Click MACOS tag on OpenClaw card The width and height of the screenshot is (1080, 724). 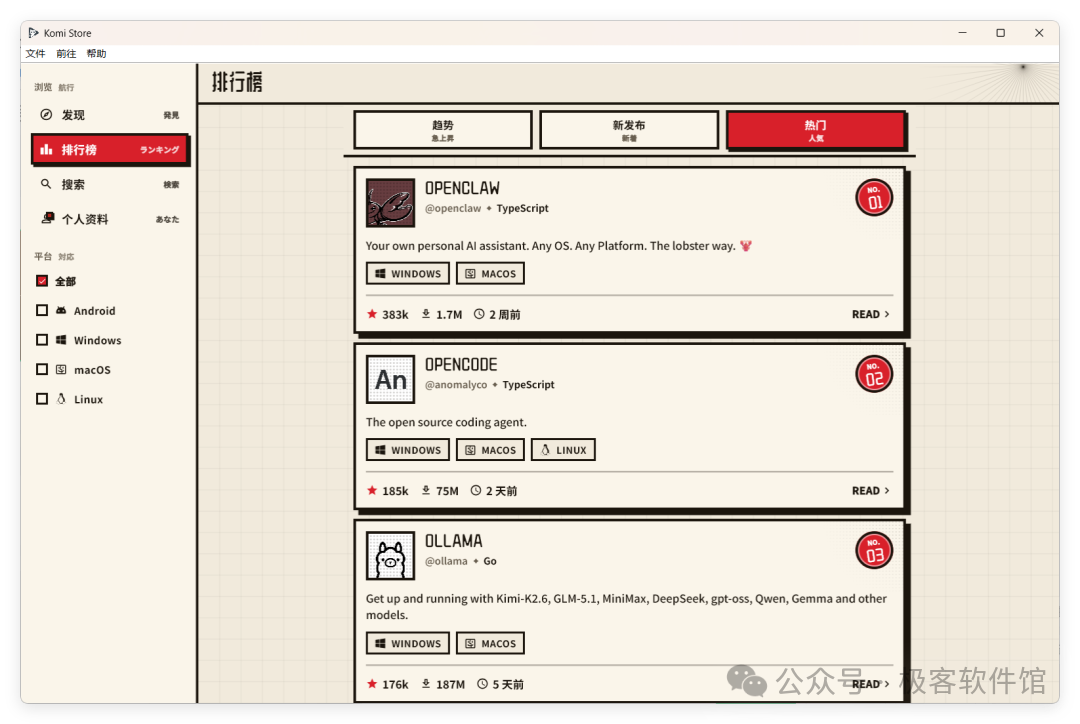[x=490, y=273]
